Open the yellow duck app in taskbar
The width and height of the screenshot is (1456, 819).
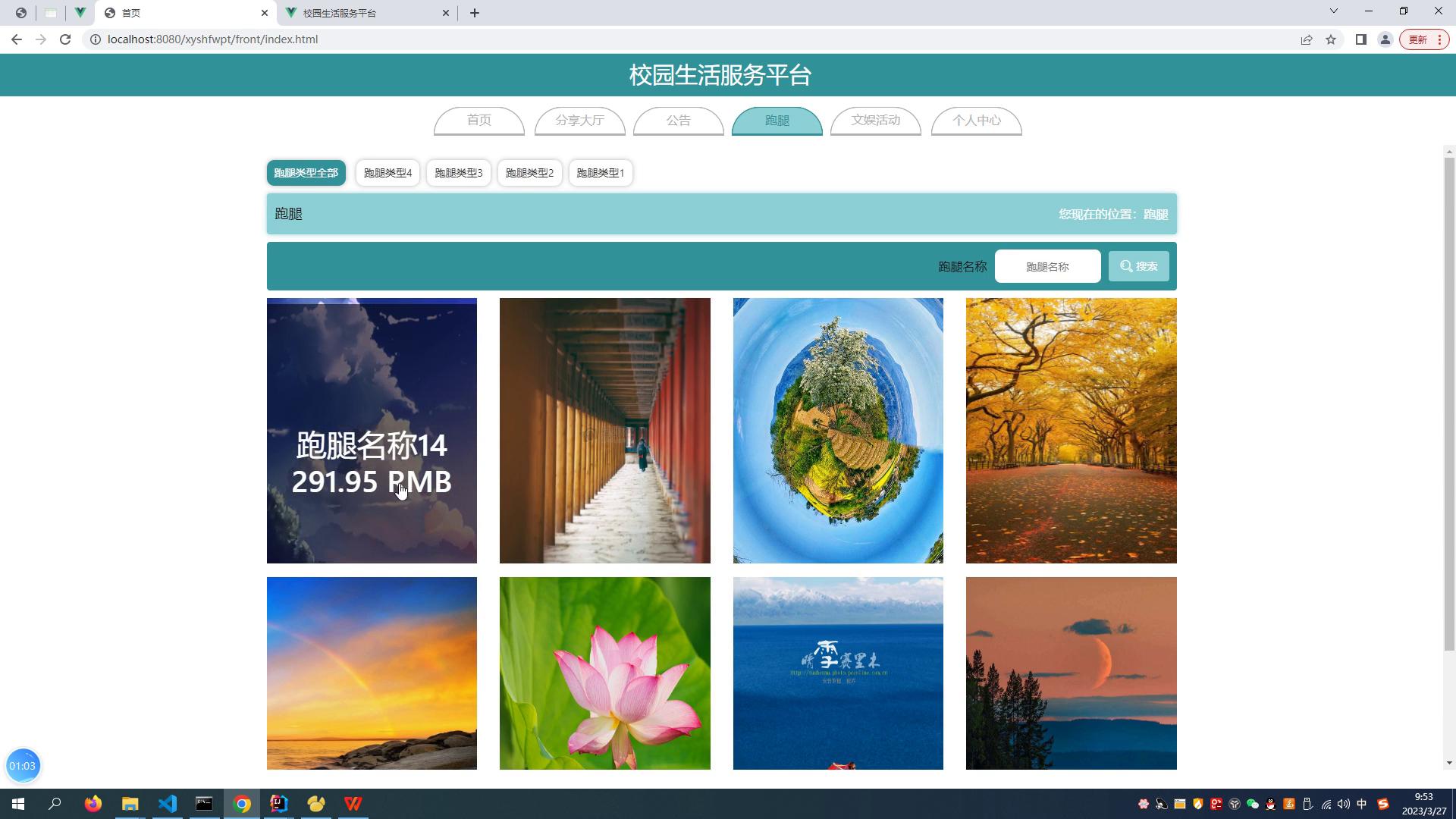tap(316, 804)
